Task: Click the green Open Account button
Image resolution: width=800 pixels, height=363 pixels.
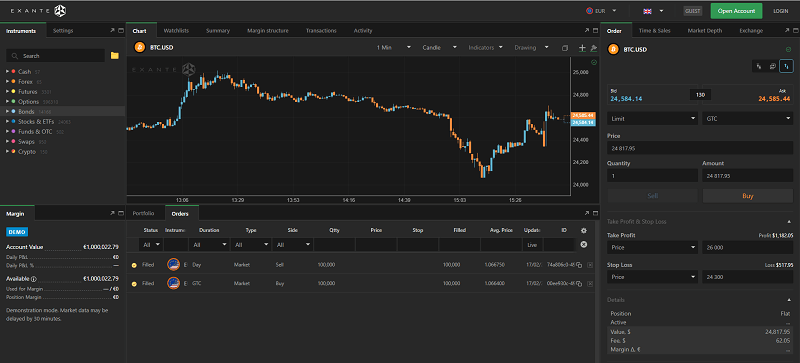Action: pos(736,11)
